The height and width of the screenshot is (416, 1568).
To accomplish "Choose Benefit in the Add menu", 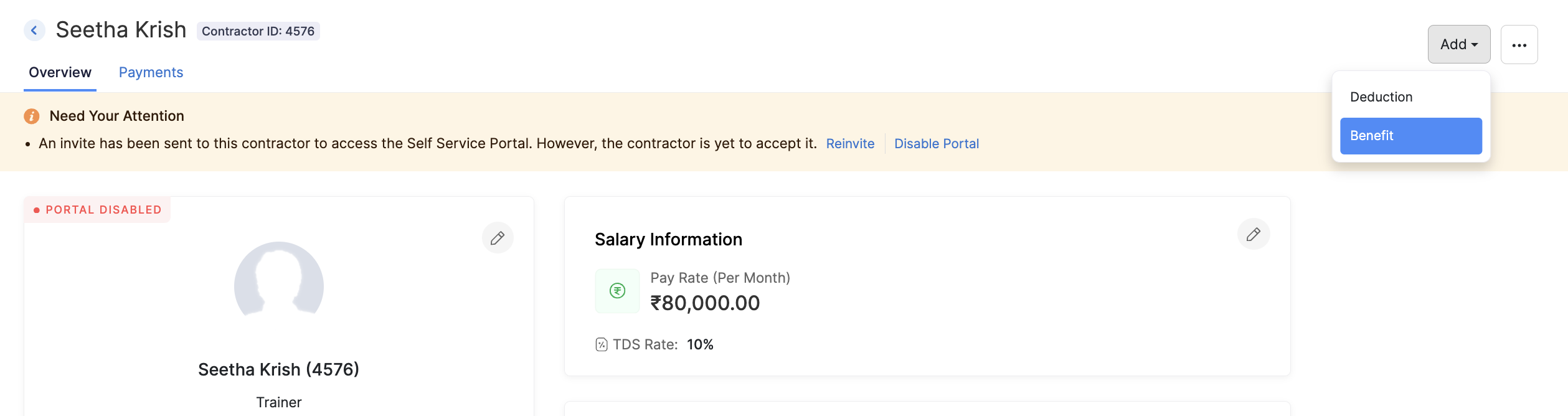I will (1410, 136).
